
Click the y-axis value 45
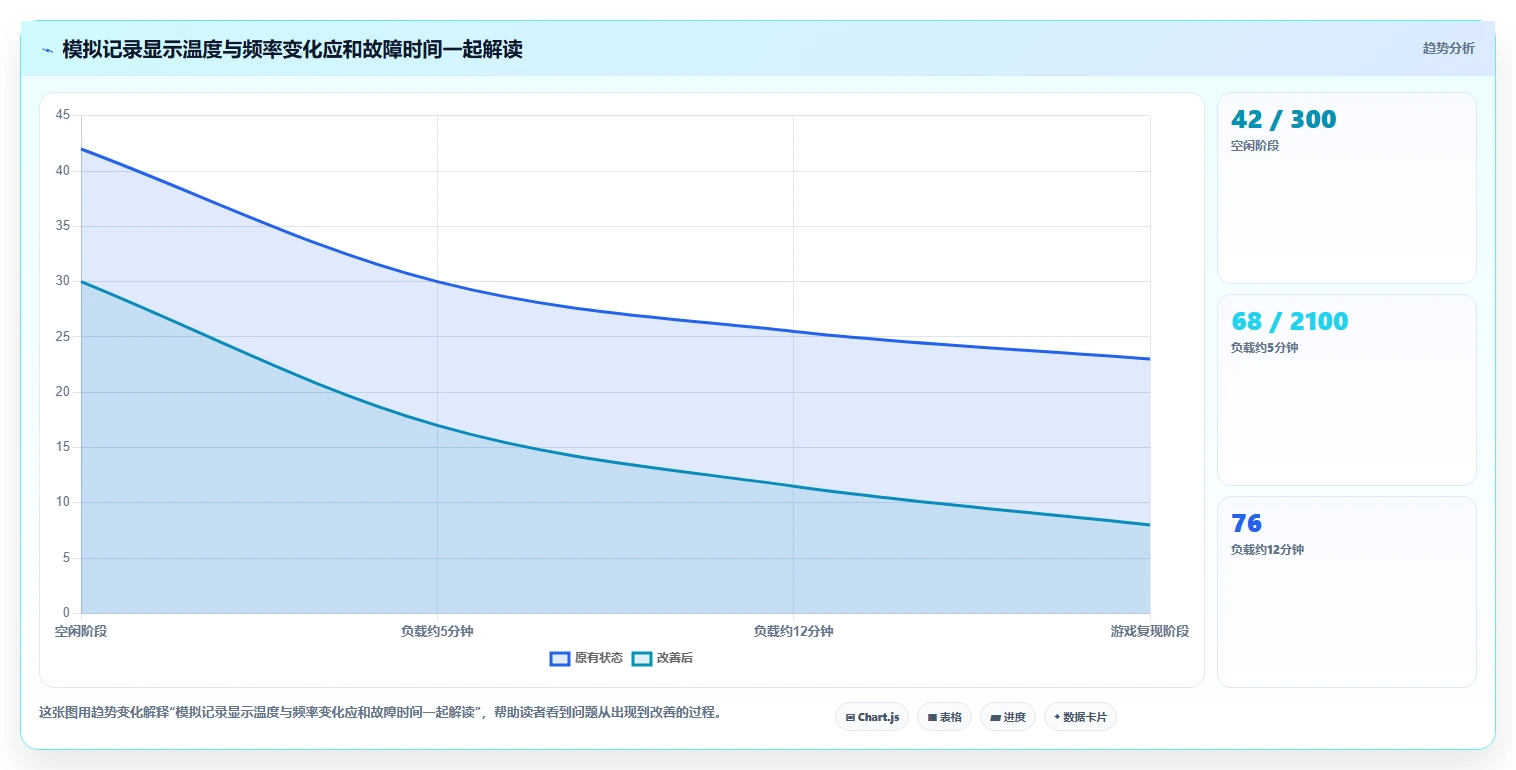click(63, 115)
